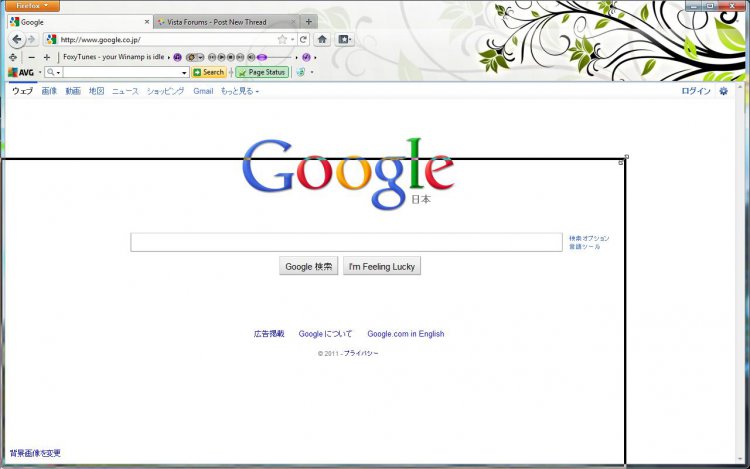Expand the AVG logo dropdown arrow

(40, 72)
